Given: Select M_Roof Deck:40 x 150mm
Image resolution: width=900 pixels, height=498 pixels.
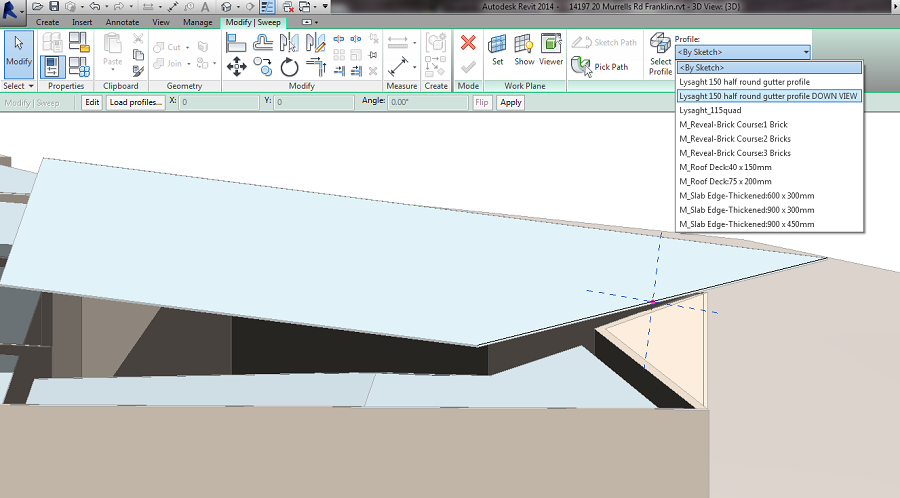Looking at the screenshot, I should 769,168.
